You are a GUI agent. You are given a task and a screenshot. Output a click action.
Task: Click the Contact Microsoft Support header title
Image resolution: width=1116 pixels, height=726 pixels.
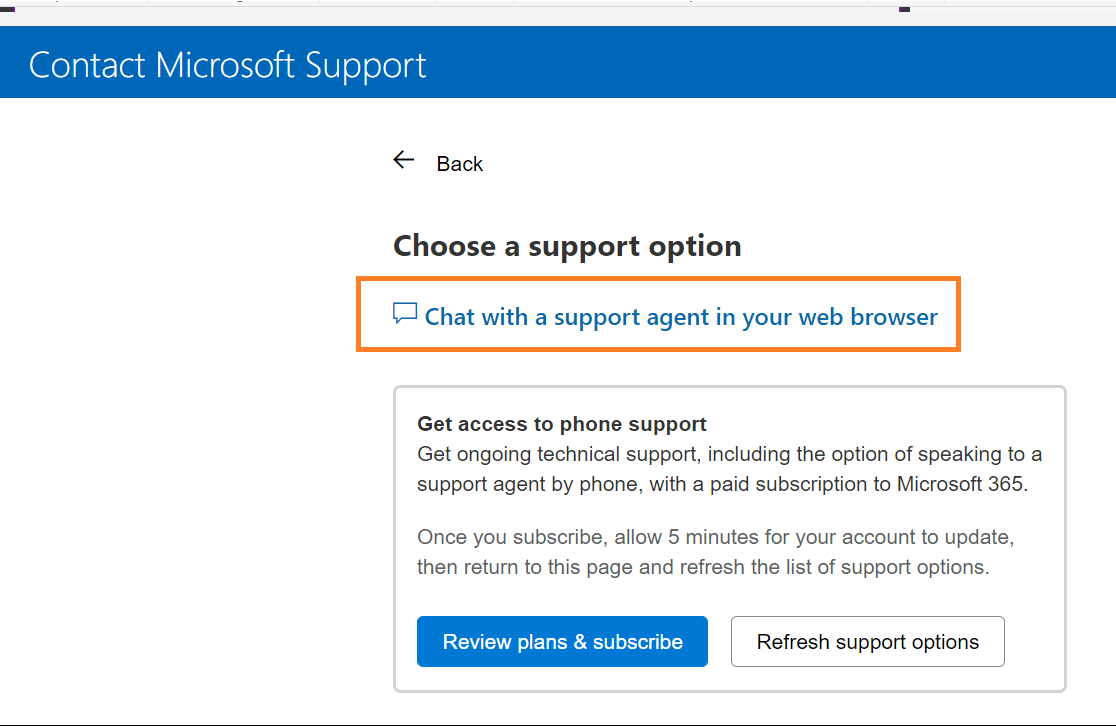click(227, 65)
